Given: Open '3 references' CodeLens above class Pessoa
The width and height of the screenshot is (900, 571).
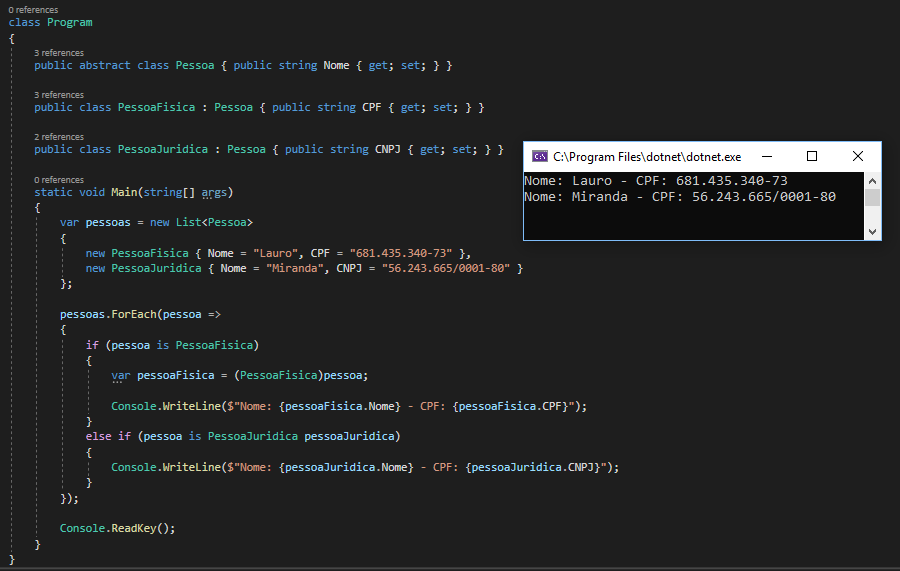Looking at the screenshot, I should tap(59, 53).
